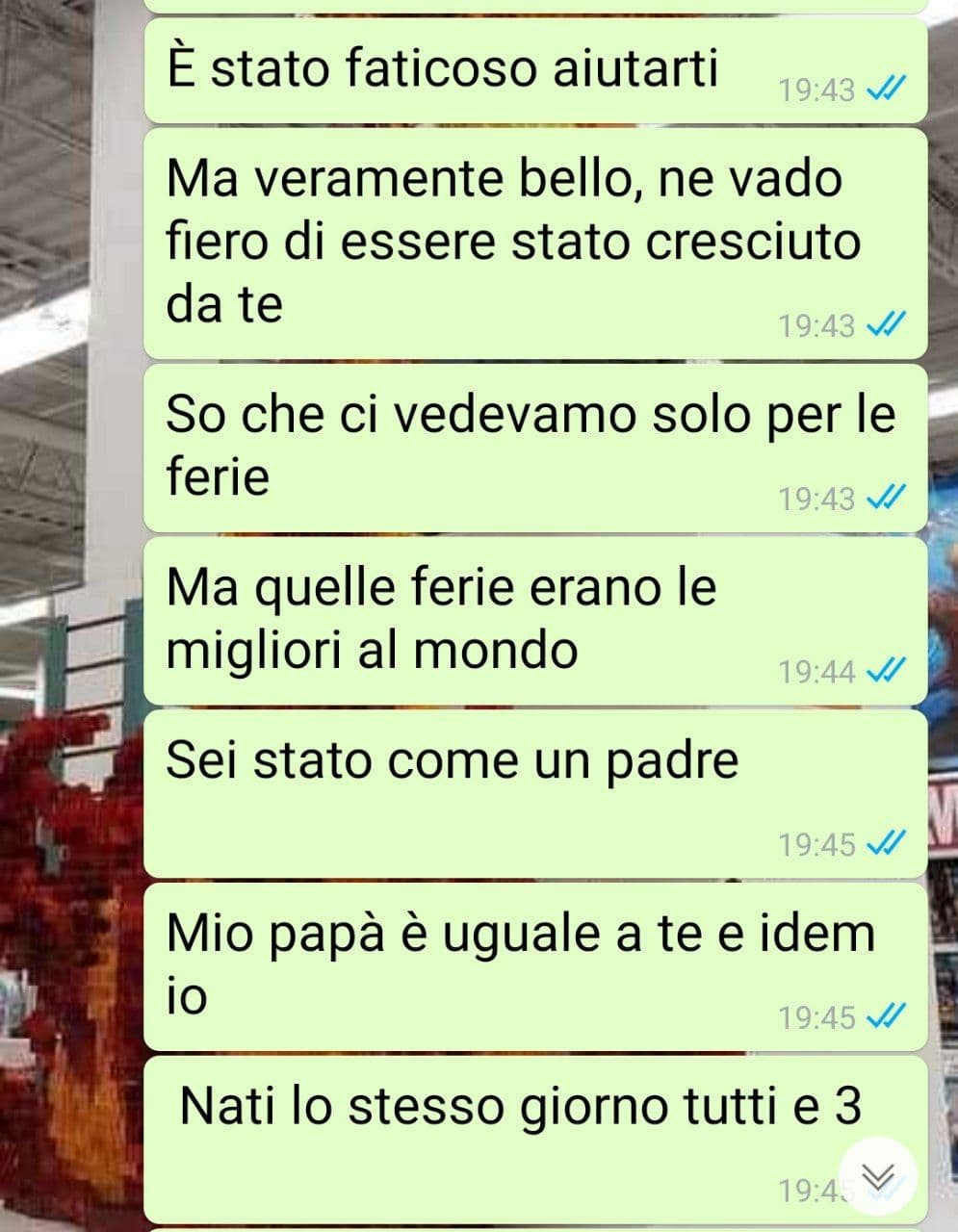Tap read ticks on "Sei stato come un padre"
This screenshot has height=1232, width=958.
[885, 844]
